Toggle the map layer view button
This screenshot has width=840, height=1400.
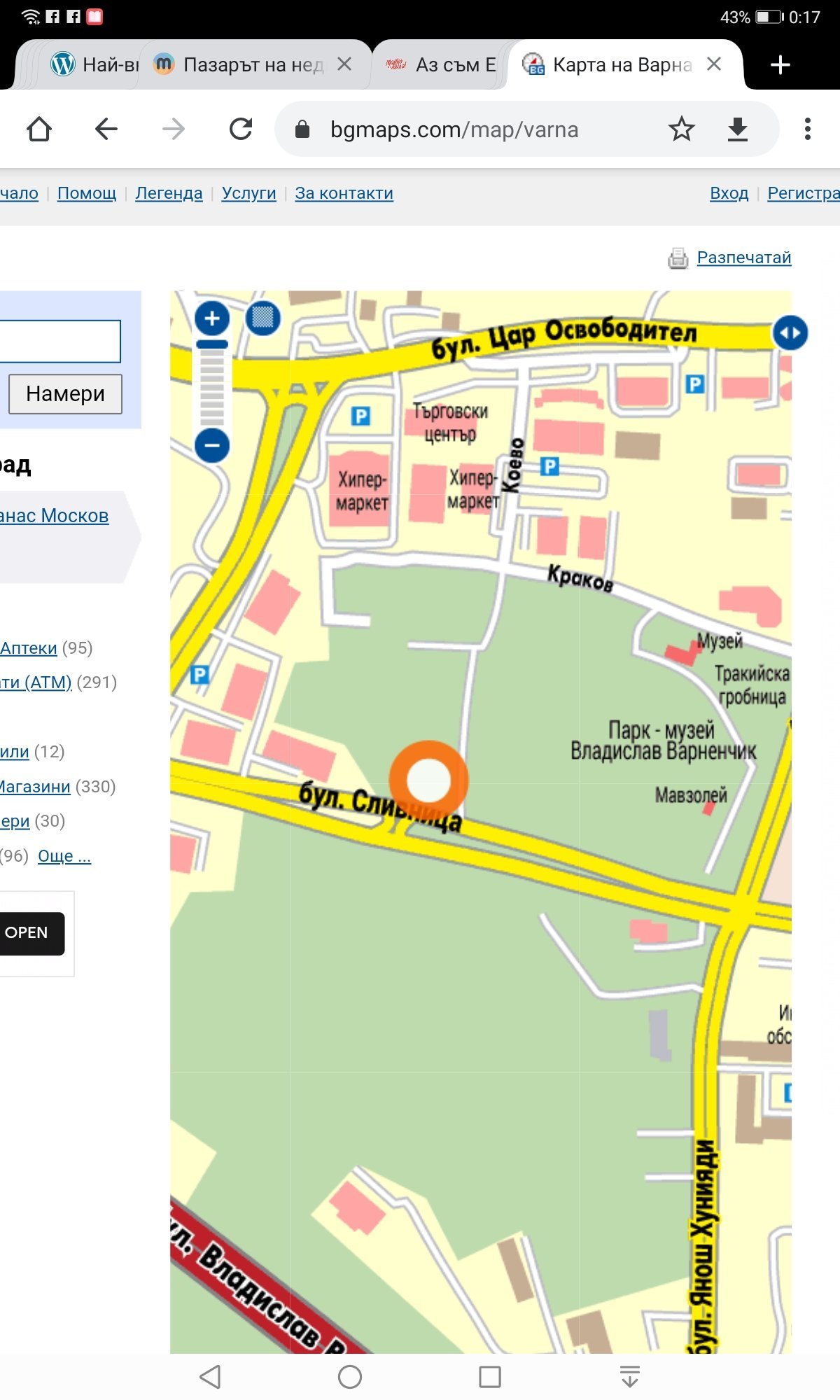263,318
